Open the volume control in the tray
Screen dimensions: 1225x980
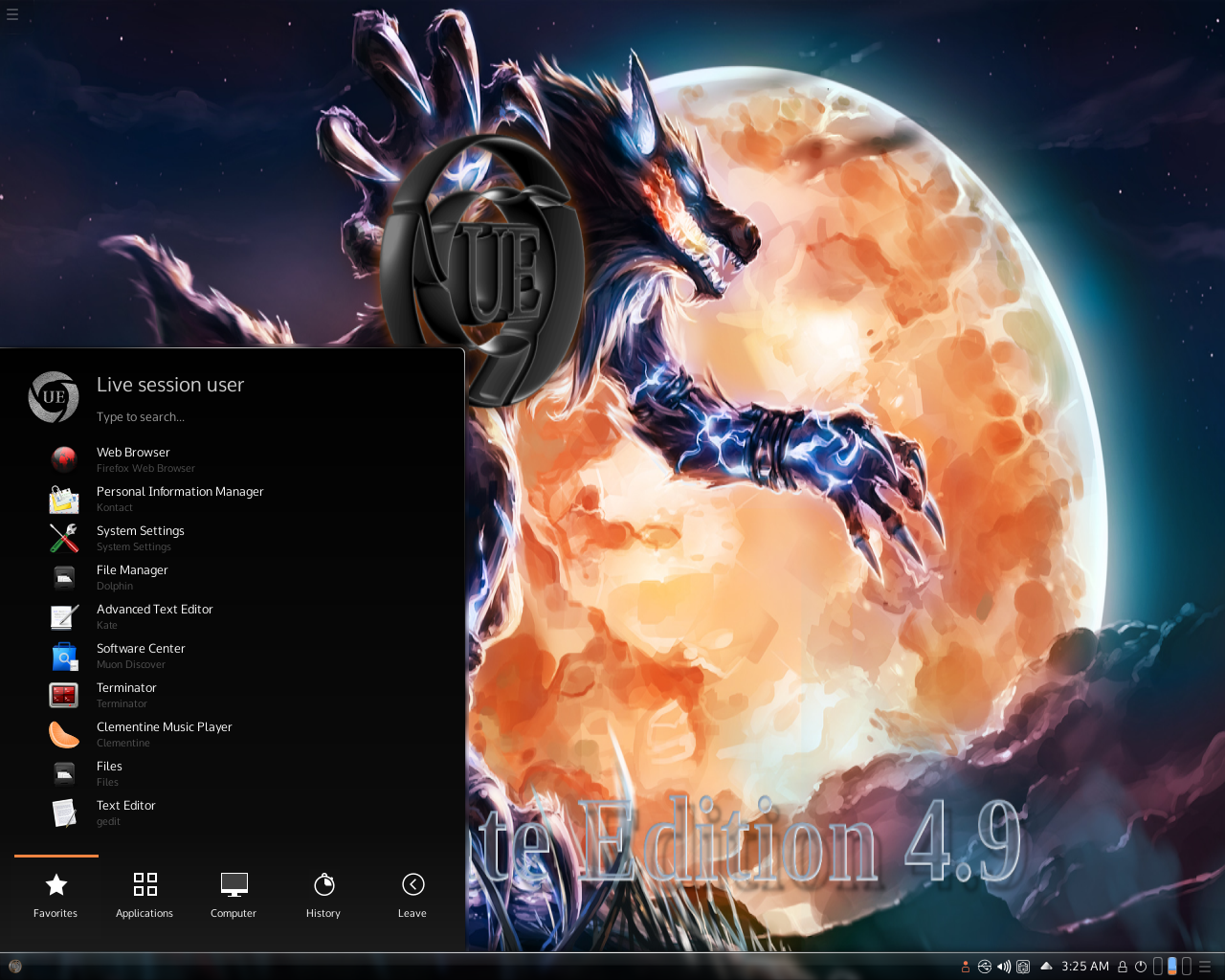coord(1004,967)
